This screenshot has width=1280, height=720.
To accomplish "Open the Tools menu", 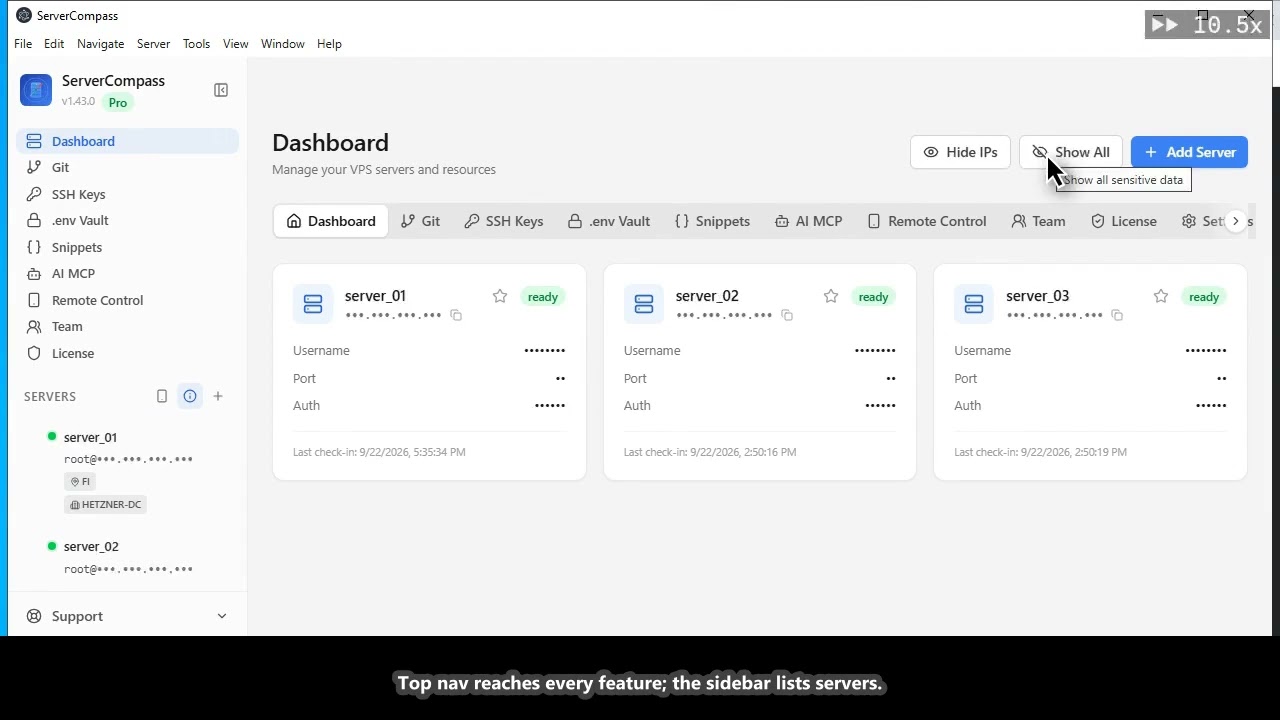I will tap(196, 44).
